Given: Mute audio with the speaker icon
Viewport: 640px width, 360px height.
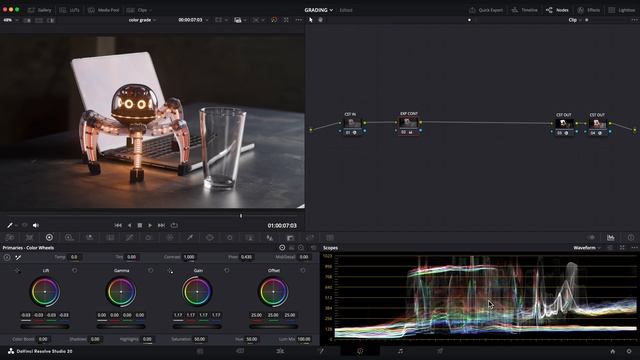Looking at the screenshot, I should (x=36, y=225).
